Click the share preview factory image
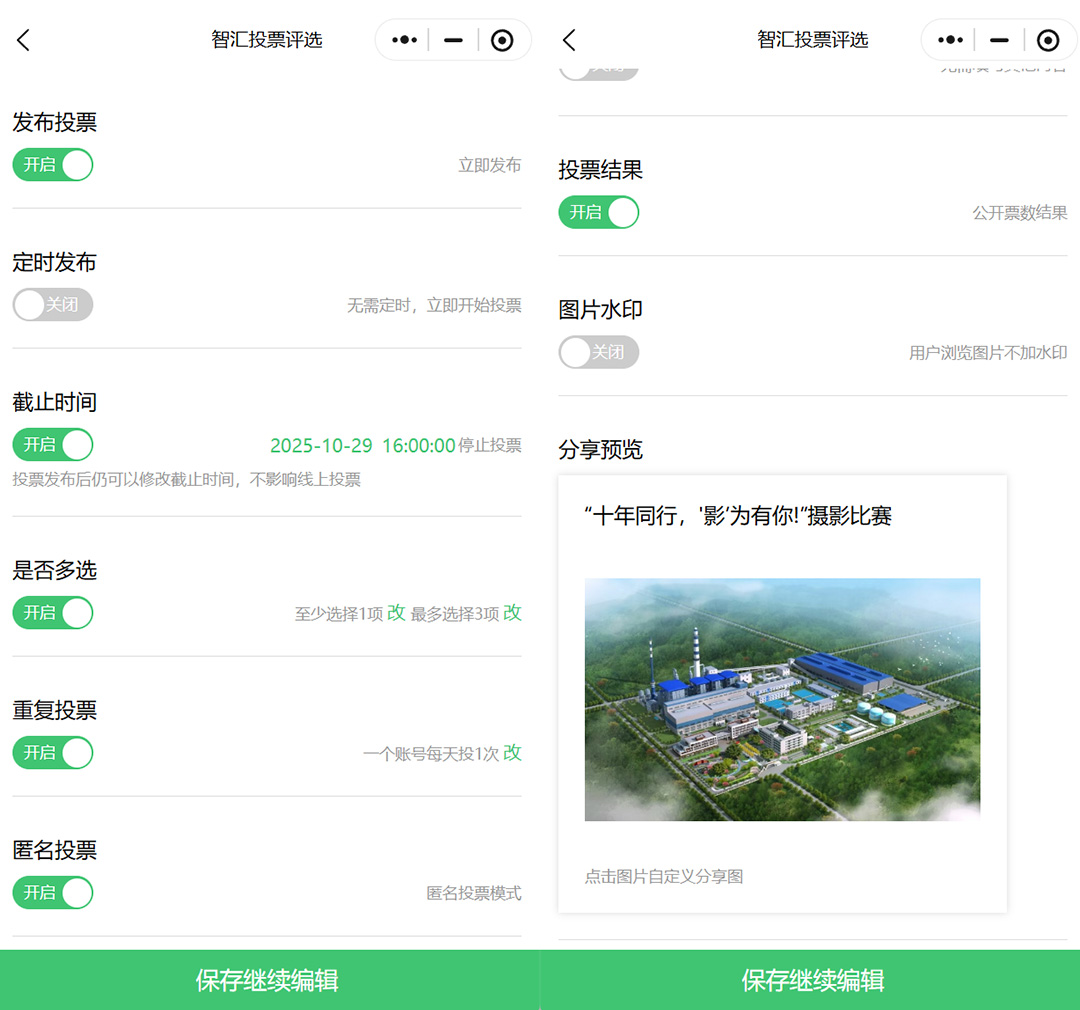This screenshot has width=1080, height=1010. click(782, 699)
